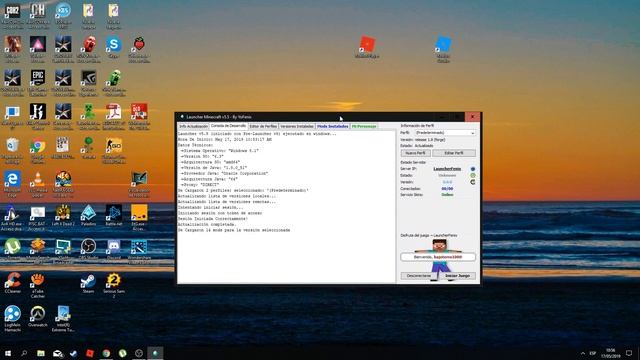Screen dimensions: 640x360
Task: Click the Desconectarse button
Action: [x=418, y=276]
